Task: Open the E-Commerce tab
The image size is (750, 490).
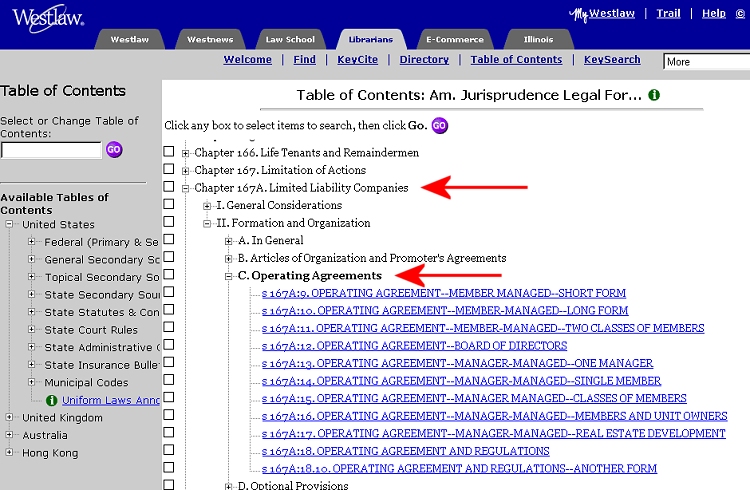Action: pos(455,39)
